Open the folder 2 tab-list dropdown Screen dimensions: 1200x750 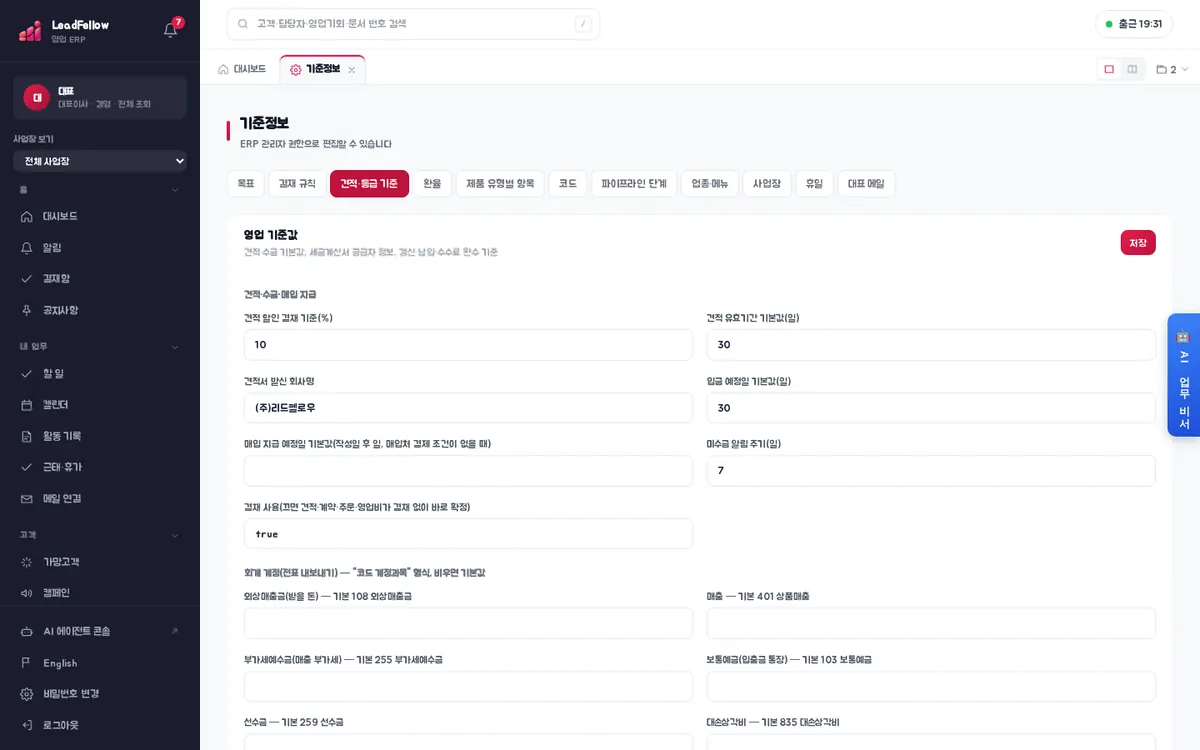click(1172, 69)
